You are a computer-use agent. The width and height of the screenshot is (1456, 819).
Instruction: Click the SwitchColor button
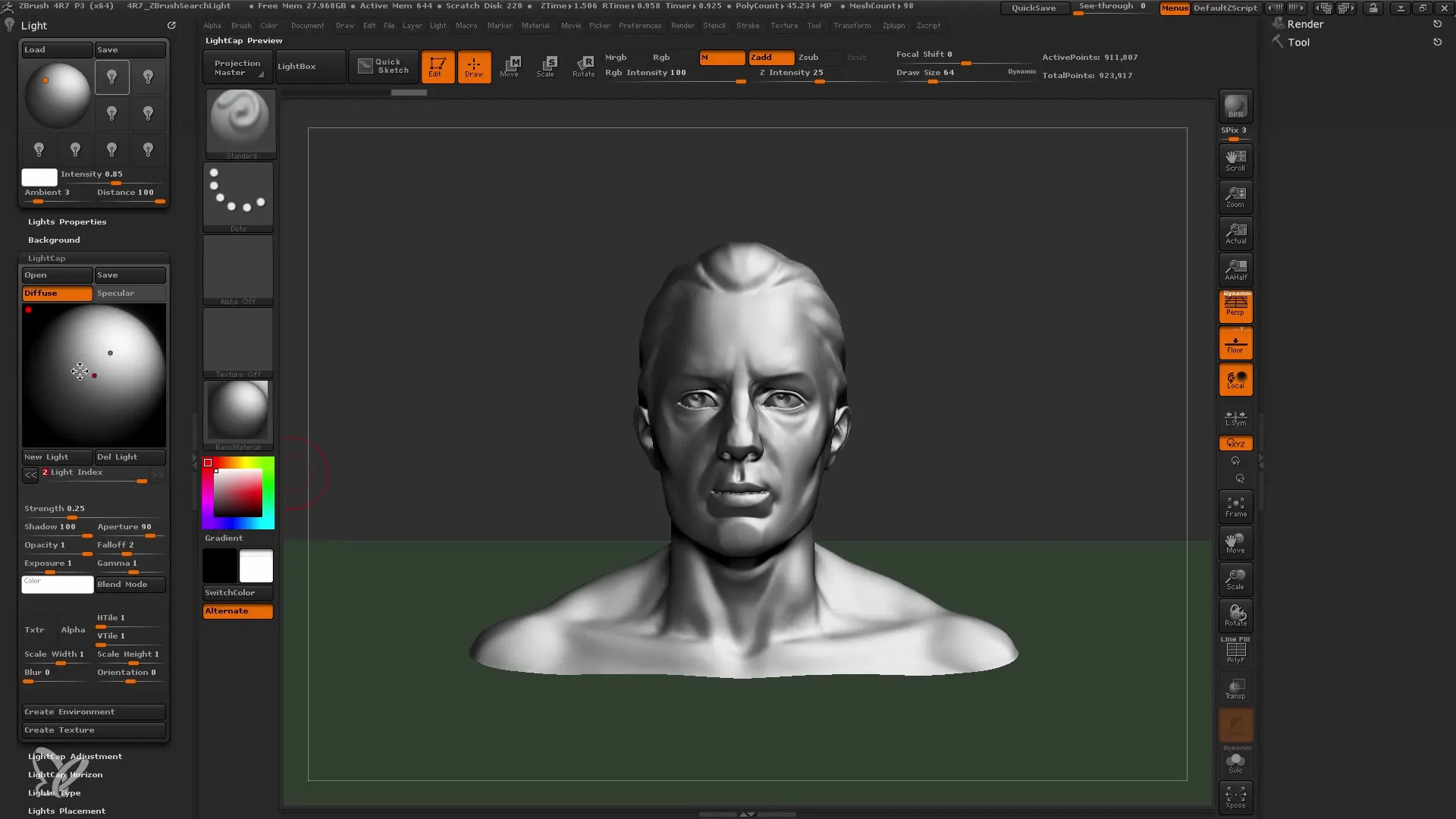pos(238,592)
